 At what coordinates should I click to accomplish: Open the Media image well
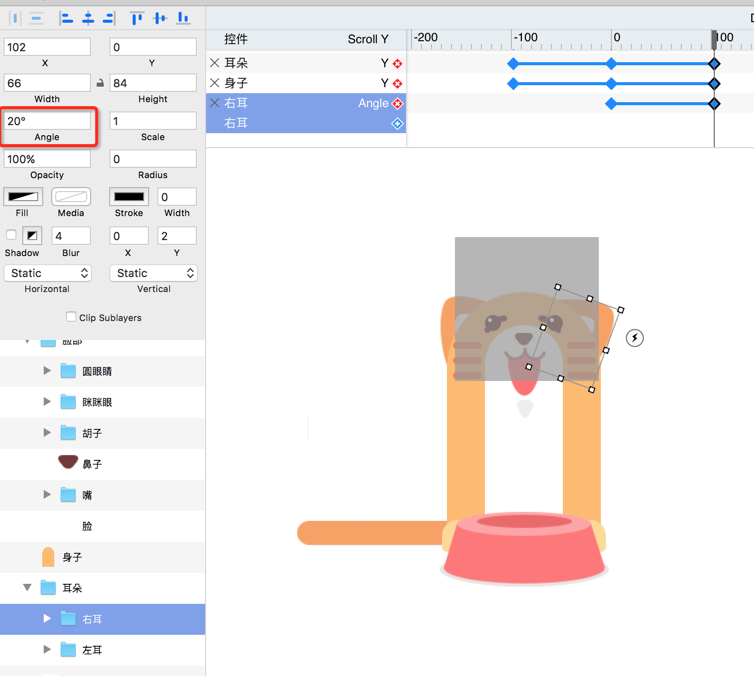point(71,197)
